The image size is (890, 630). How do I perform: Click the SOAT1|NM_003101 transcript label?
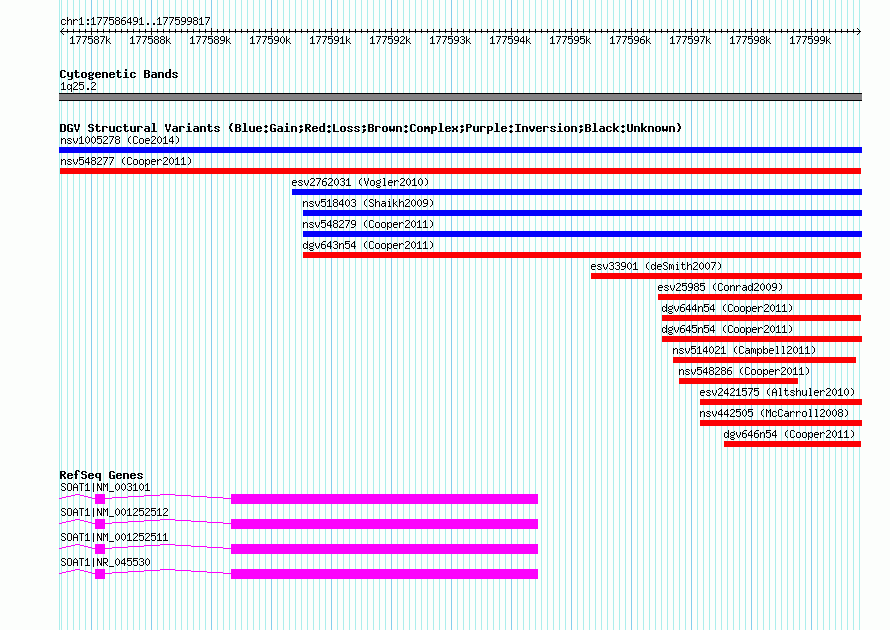105,487
